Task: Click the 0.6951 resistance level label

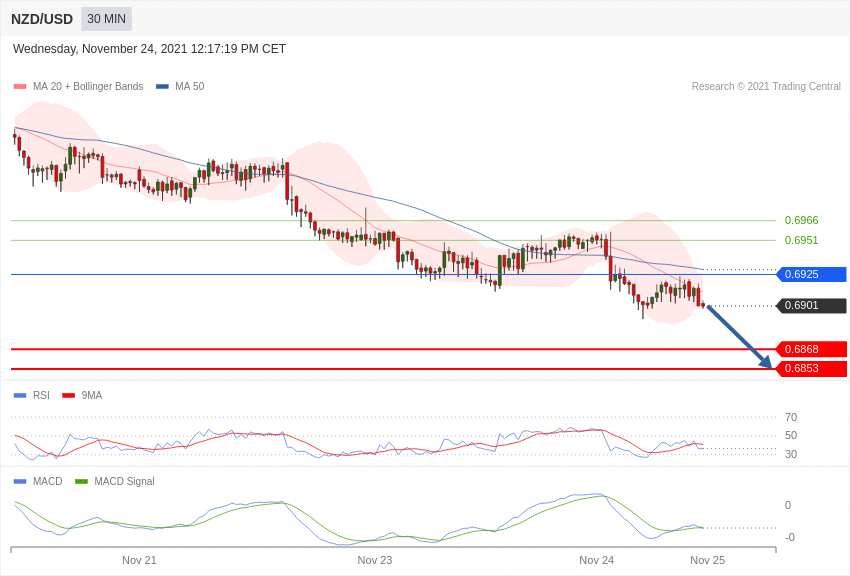Action: (x=801, y=241)
